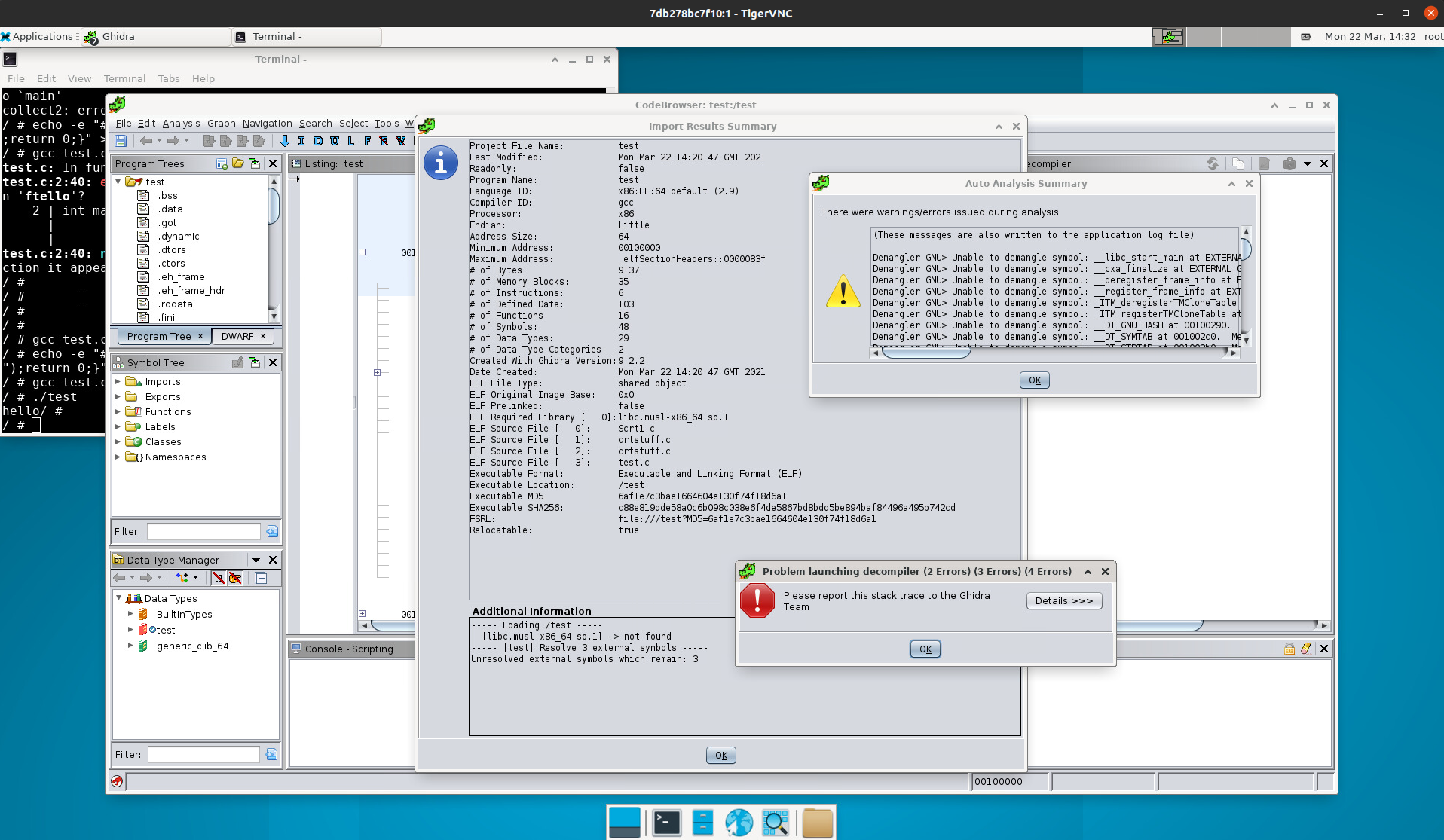Screen dimensions: 1444x840
Task: Click the refresh icon in the Decompiler panel
Action: click(x=1213, y=164)
